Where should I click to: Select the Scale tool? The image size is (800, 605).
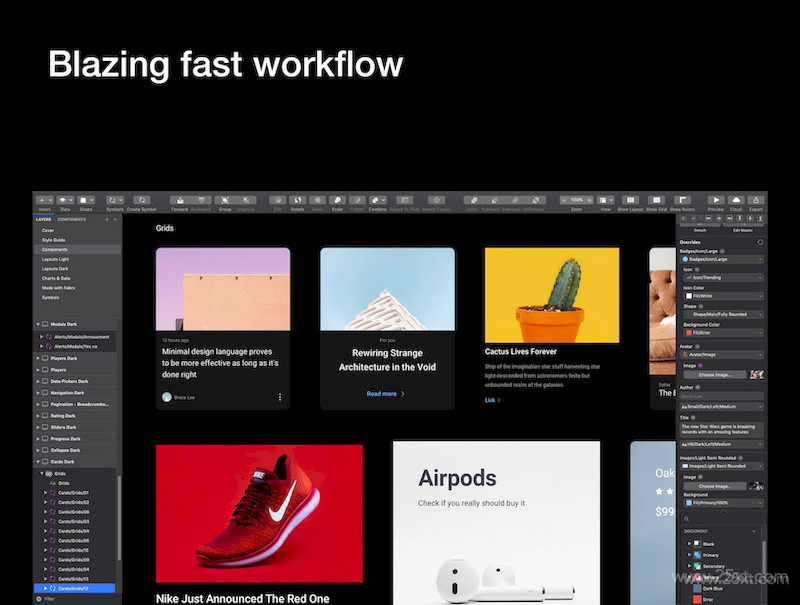click(x=337, y=200)
